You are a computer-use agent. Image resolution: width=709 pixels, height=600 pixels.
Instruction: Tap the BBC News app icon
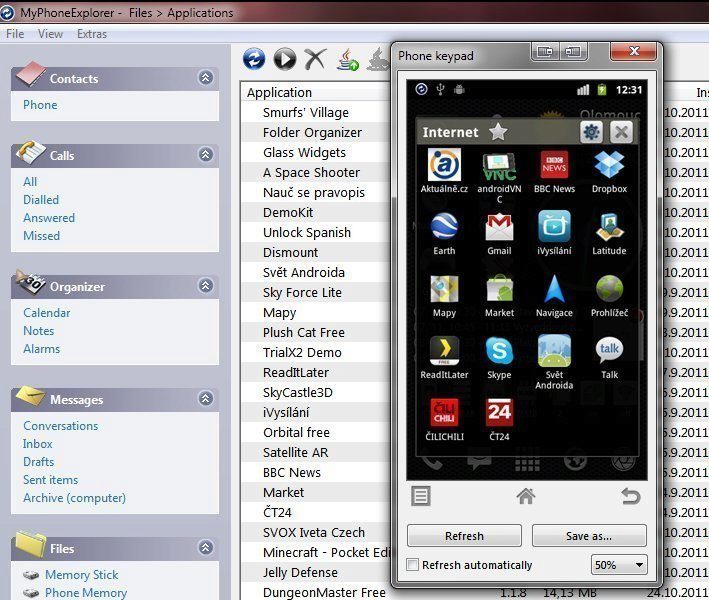[x=554, y=169]
